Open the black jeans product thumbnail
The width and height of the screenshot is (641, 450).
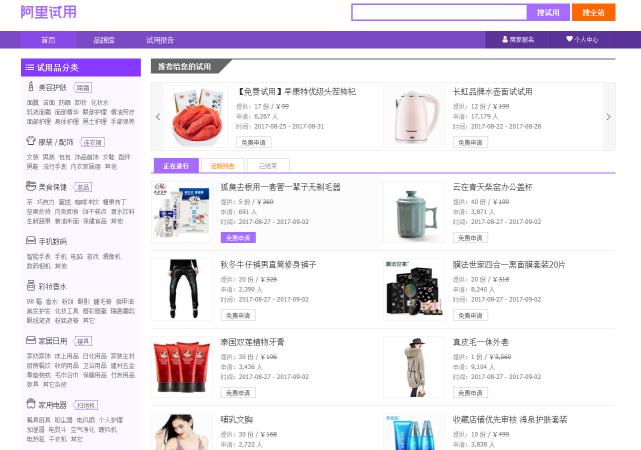[x=181, y=289]
